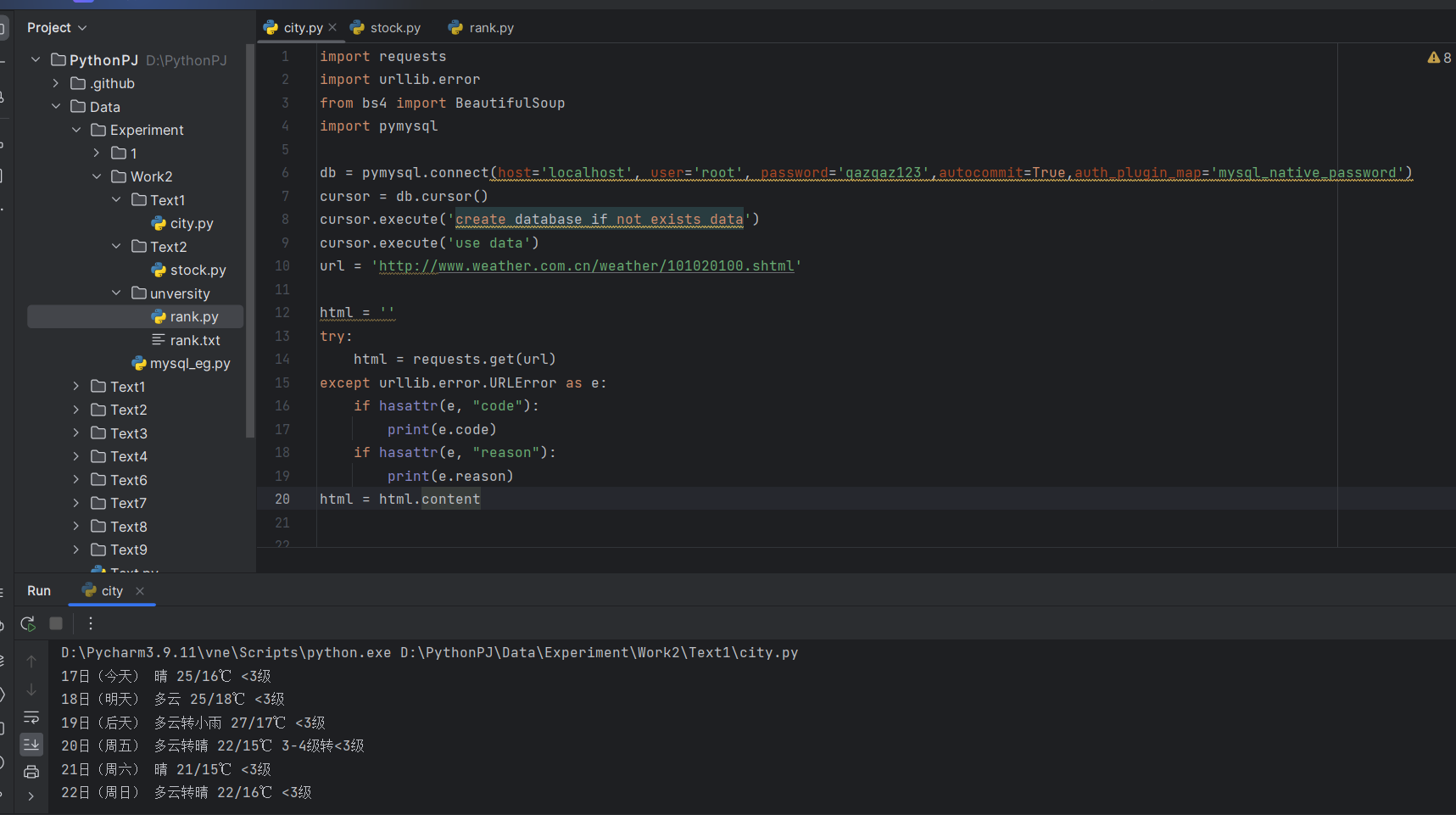The height and width of the screenshot is (815, 1456).
Task: Collapse the Work2 folder
Action: [x=97, y=176]
